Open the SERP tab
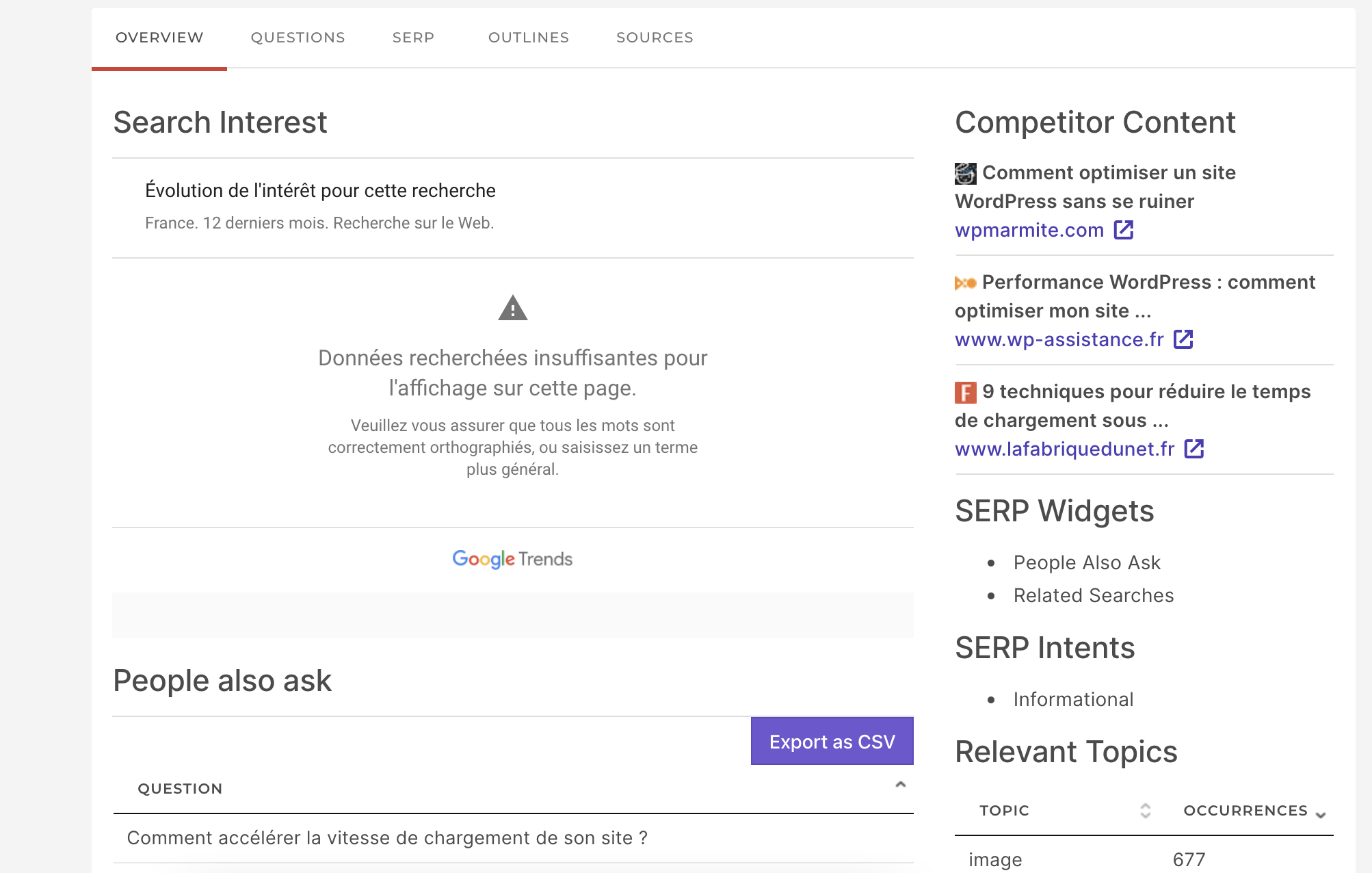The width and height of the screenshot is (1372, 873). coord(414,38)
